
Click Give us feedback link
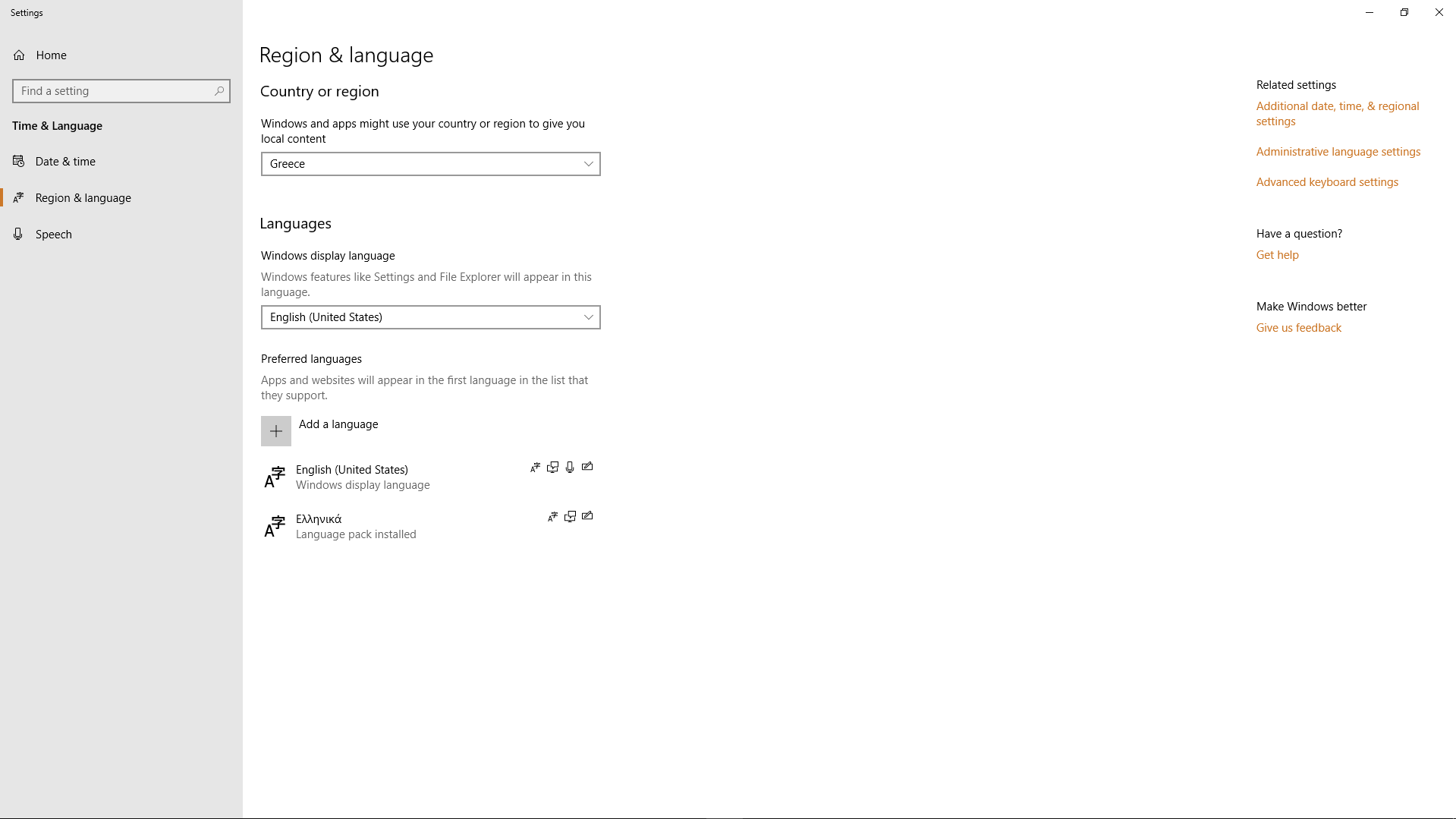pyautogui.click(x=1298, y=328)
